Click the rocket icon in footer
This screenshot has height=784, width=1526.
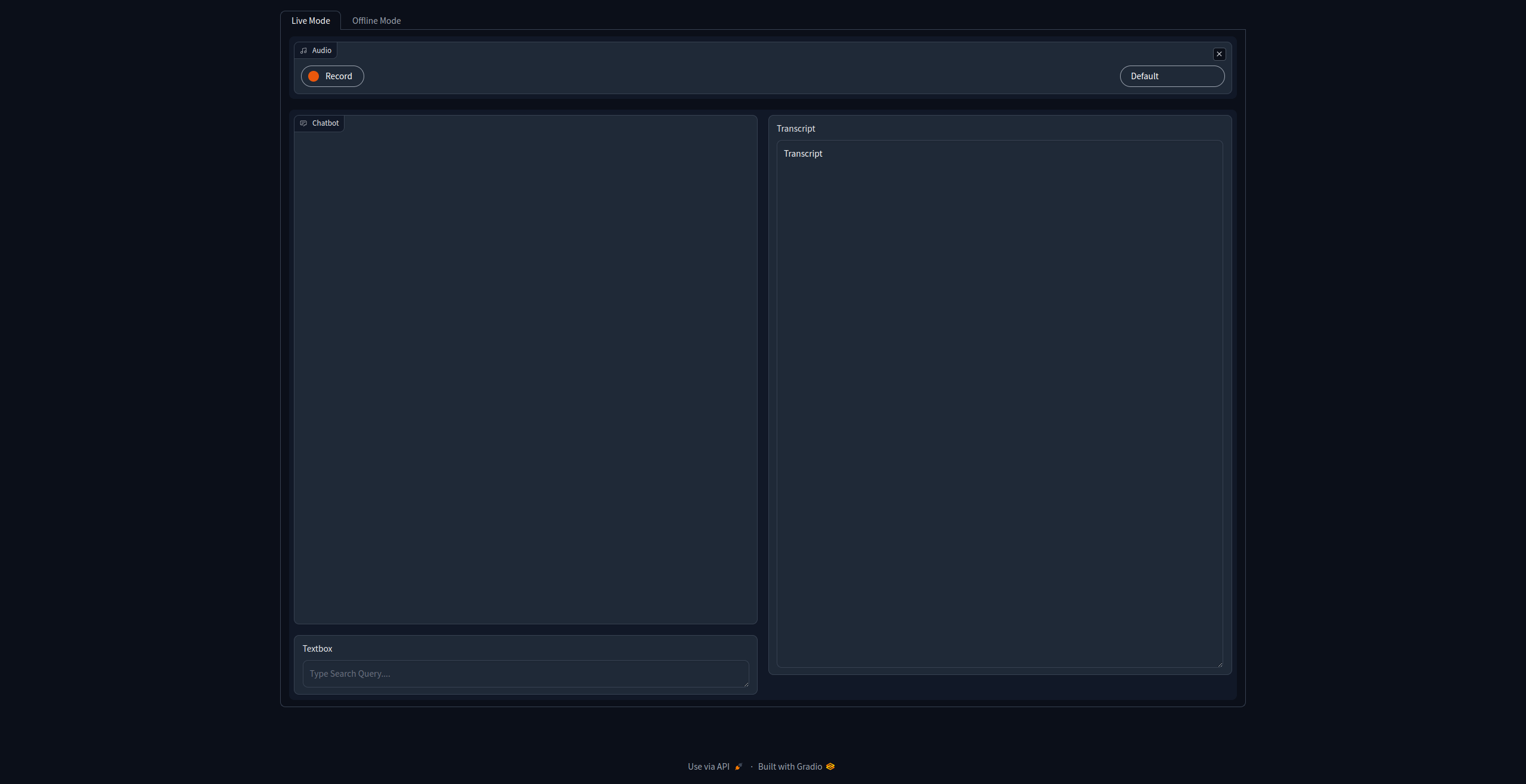click(x=739, y=767)
